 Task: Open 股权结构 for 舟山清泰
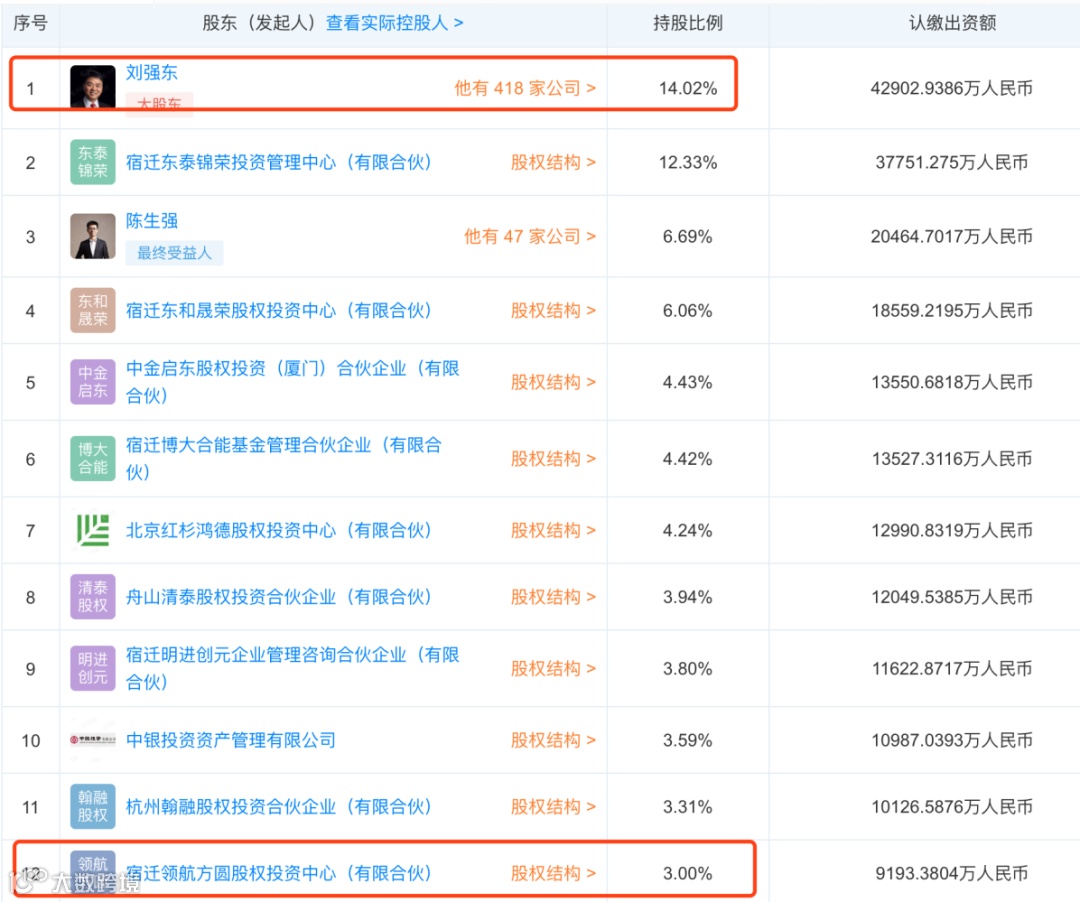tap(553, 597)
